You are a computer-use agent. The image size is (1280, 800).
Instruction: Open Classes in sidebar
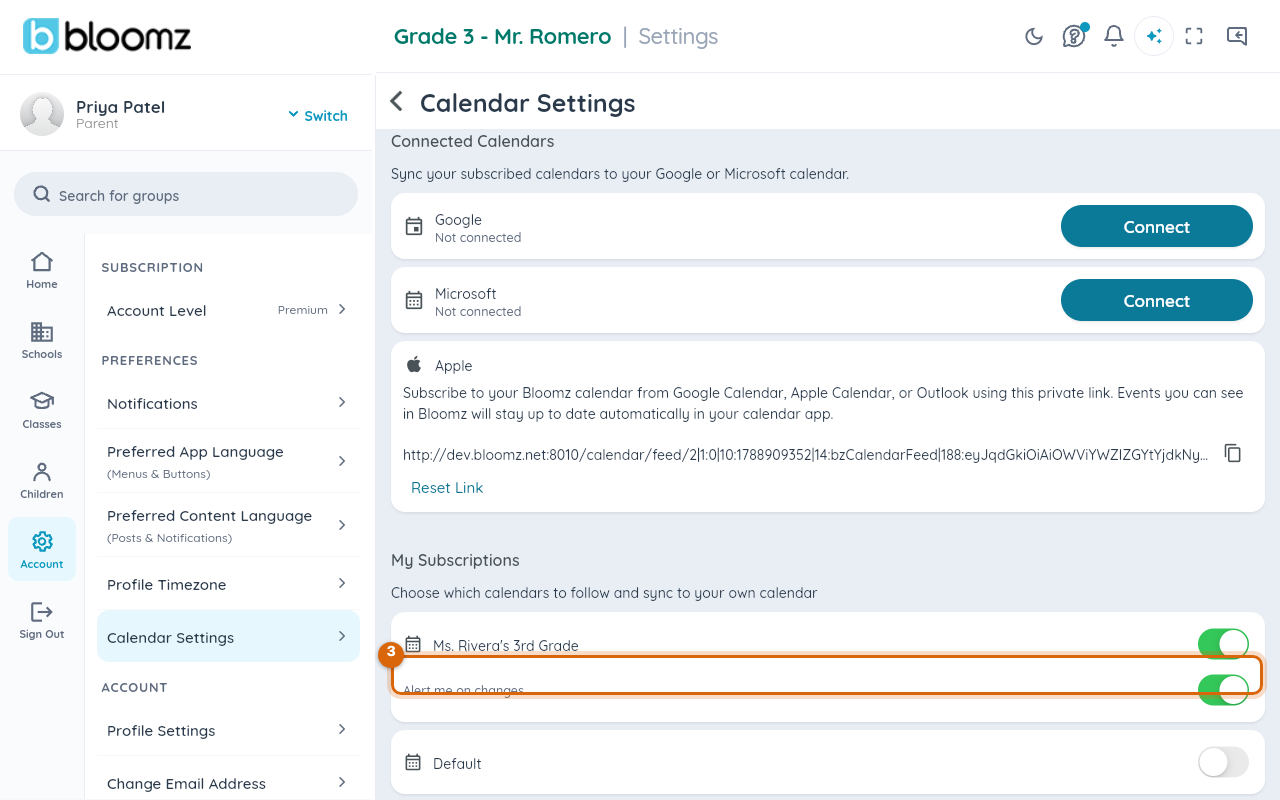pos(42,411)
